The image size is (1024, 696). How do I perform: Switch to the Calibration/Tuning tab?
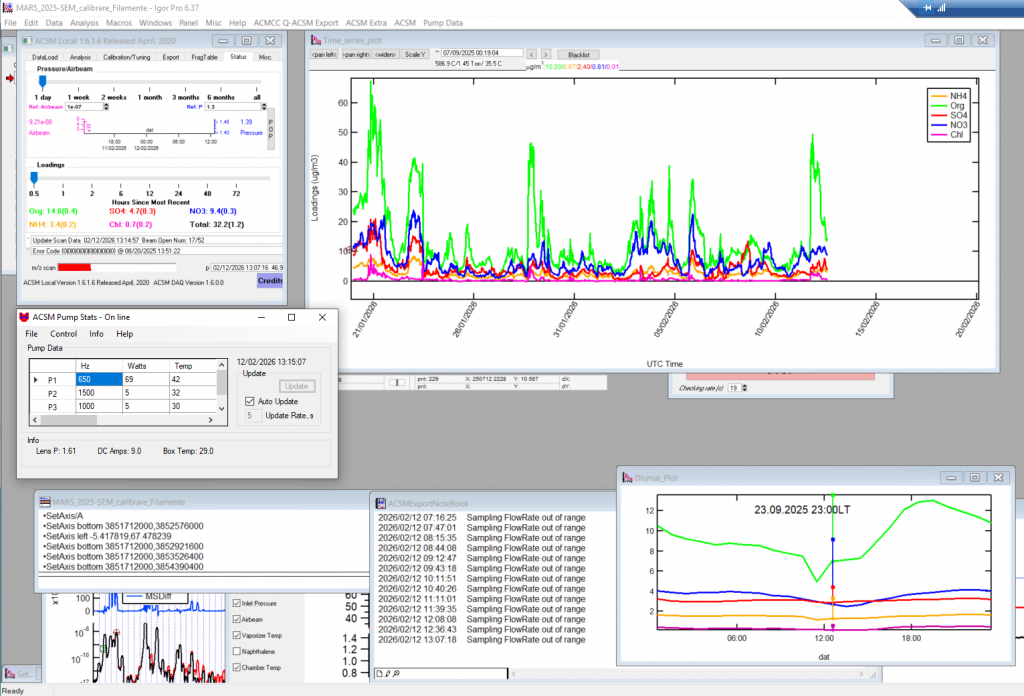point(127,58)
